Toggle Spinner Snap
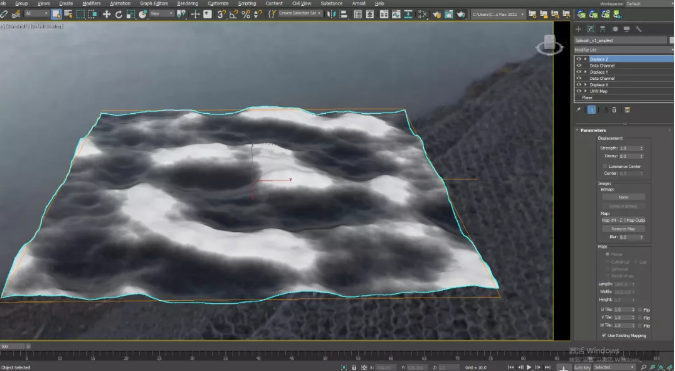The height and width of the screenshot is (371, 675). coord(258,14)
